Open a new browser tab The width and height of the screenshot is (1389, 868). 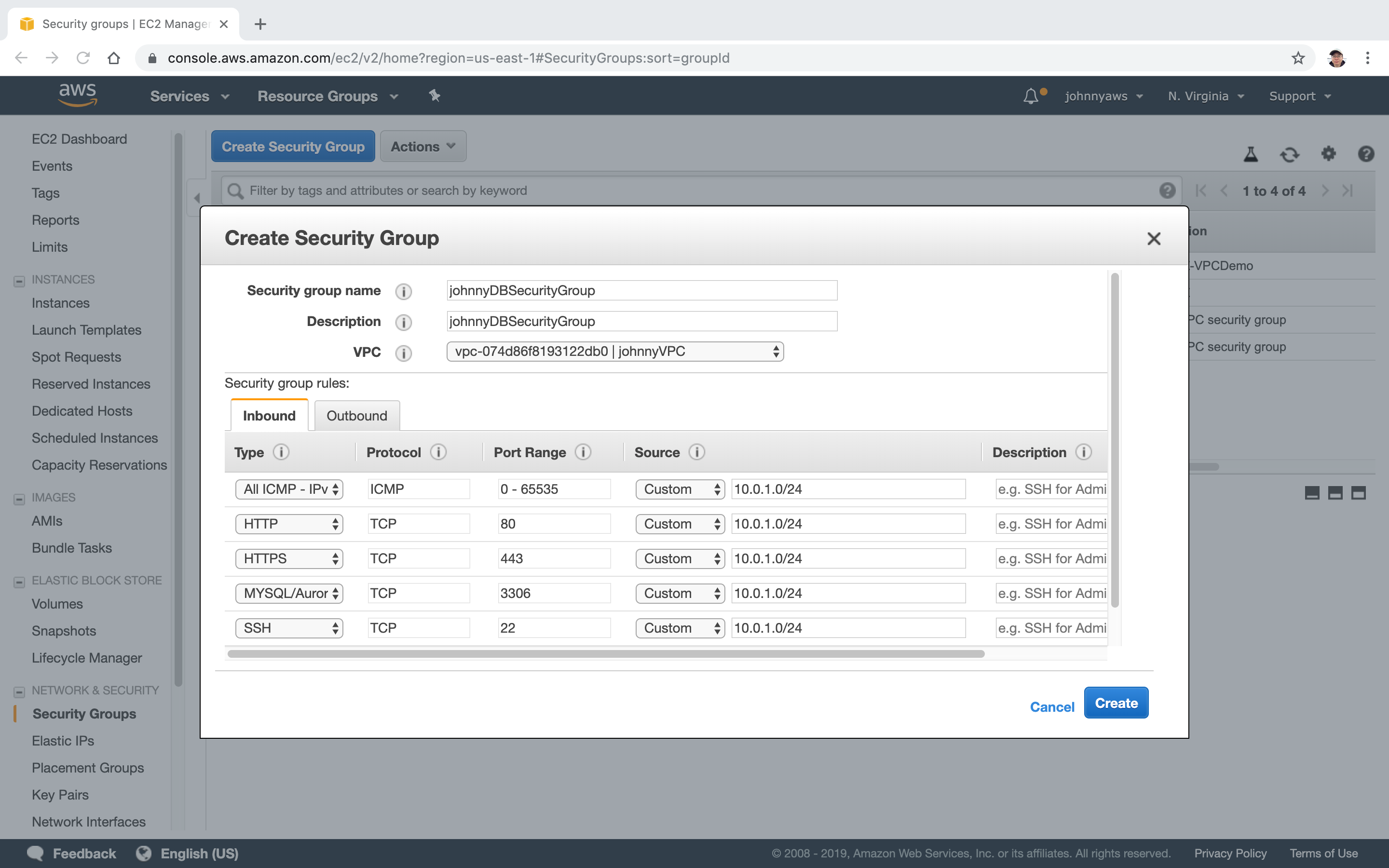[260, 24]
